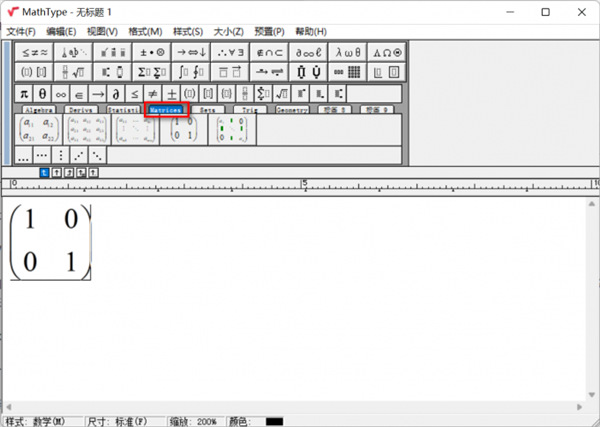
Task: Switch to the Algebra tab
Action: click(39, 110)
